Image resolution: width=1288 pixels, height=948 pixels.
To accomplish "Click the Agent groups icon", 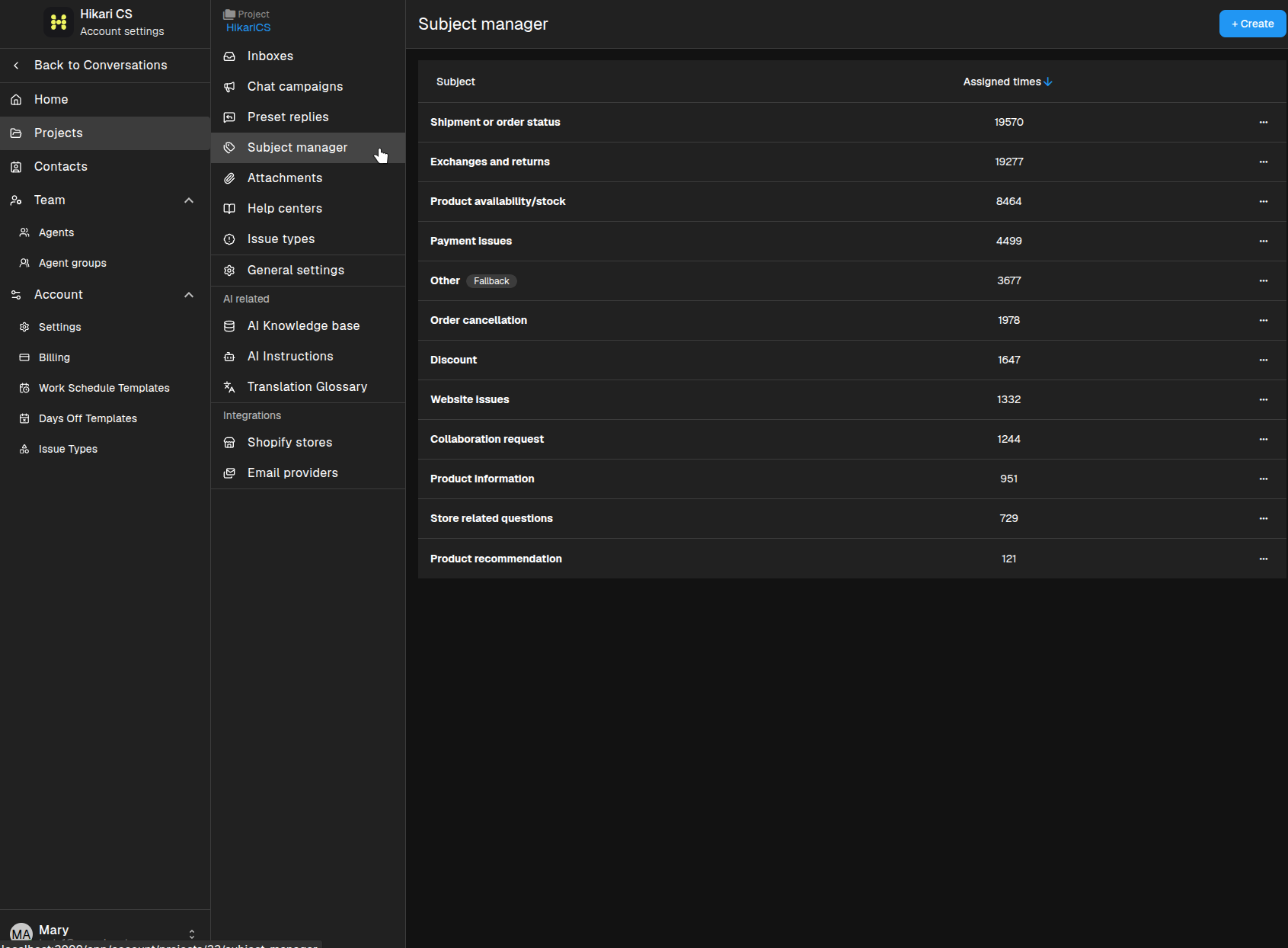I will [24, 263].
